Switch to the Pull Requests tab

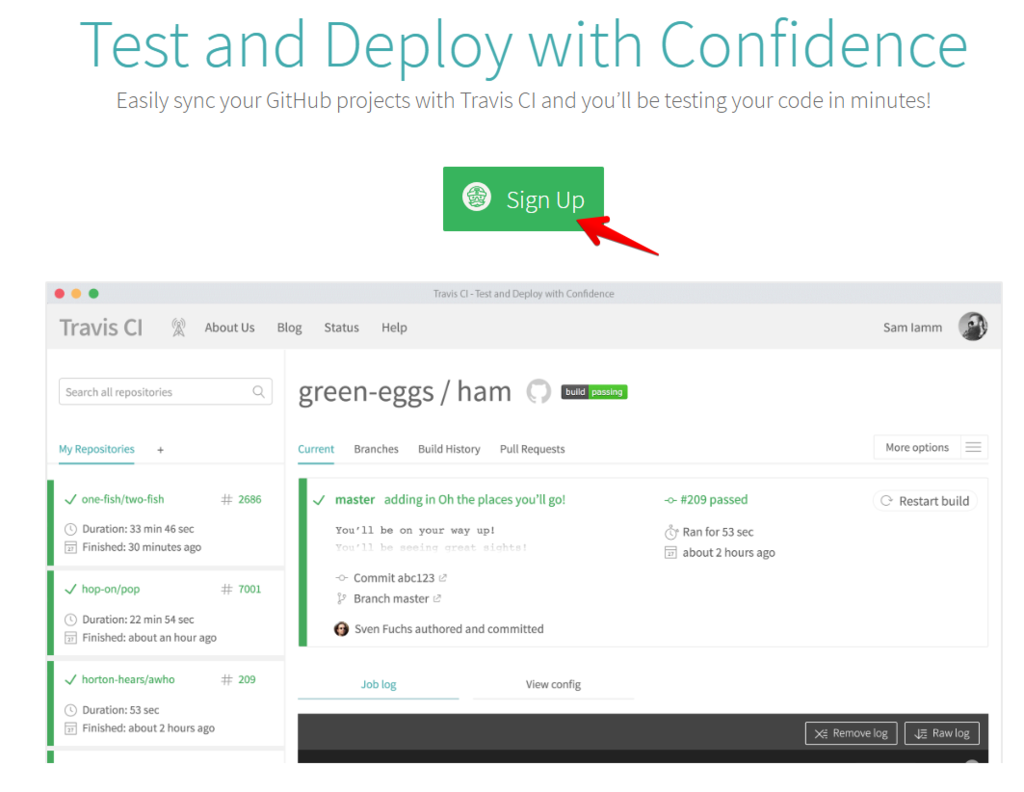click(x=532, y=449)
